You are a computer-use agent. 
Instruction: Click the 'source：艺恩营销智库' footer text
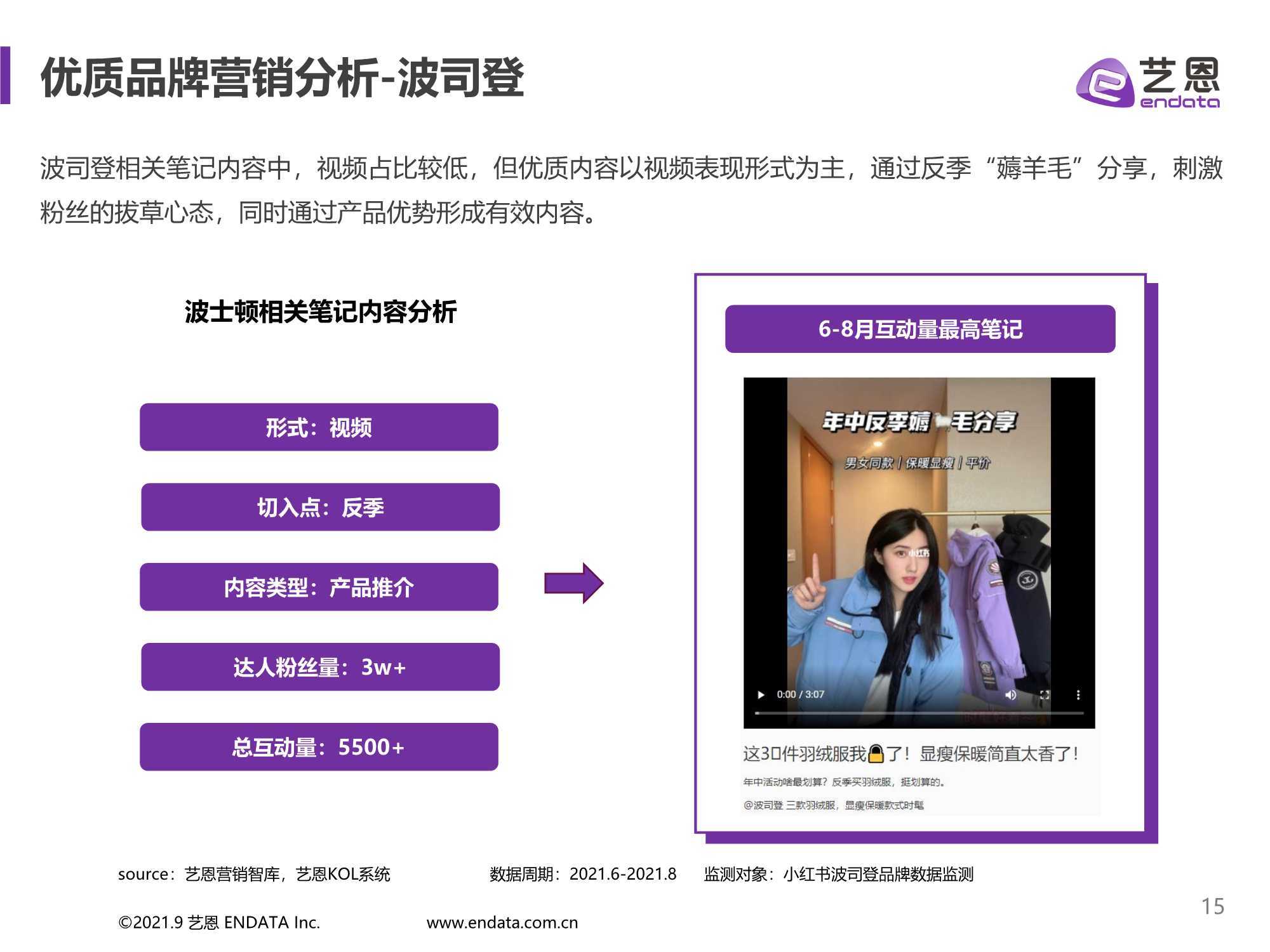(x=254, y=875)
